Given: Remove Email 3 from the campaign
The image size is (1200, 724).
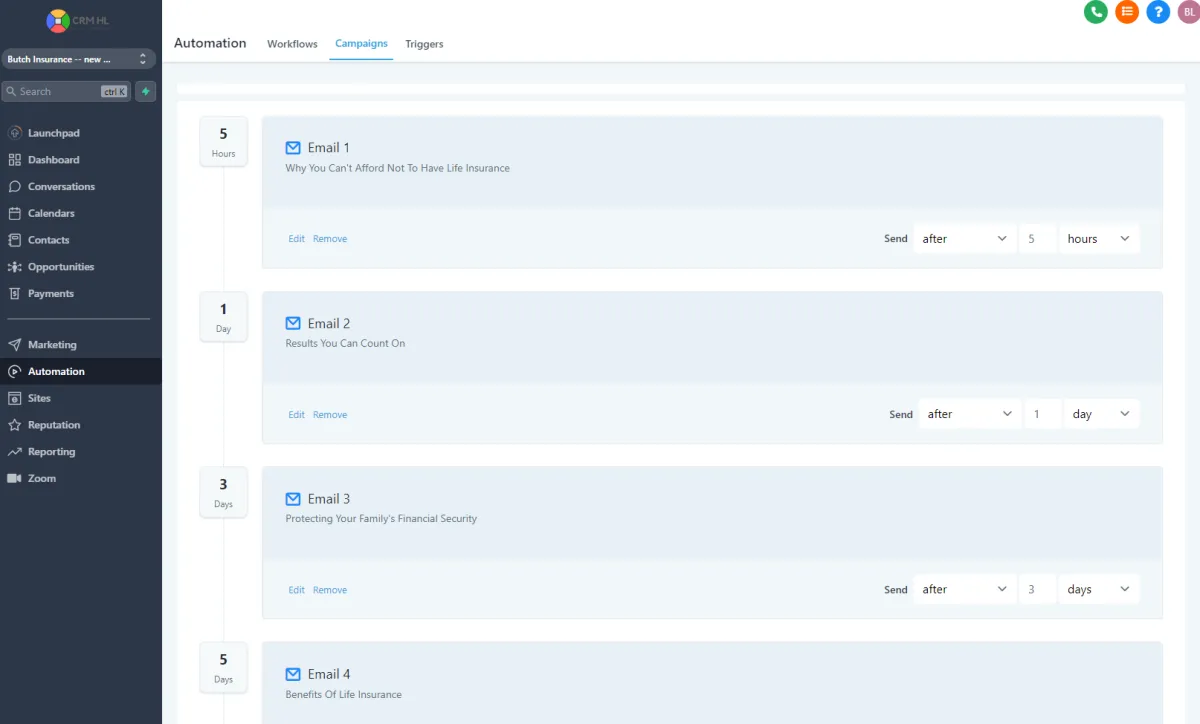Looking at the screenshot, I should point(330,590).
